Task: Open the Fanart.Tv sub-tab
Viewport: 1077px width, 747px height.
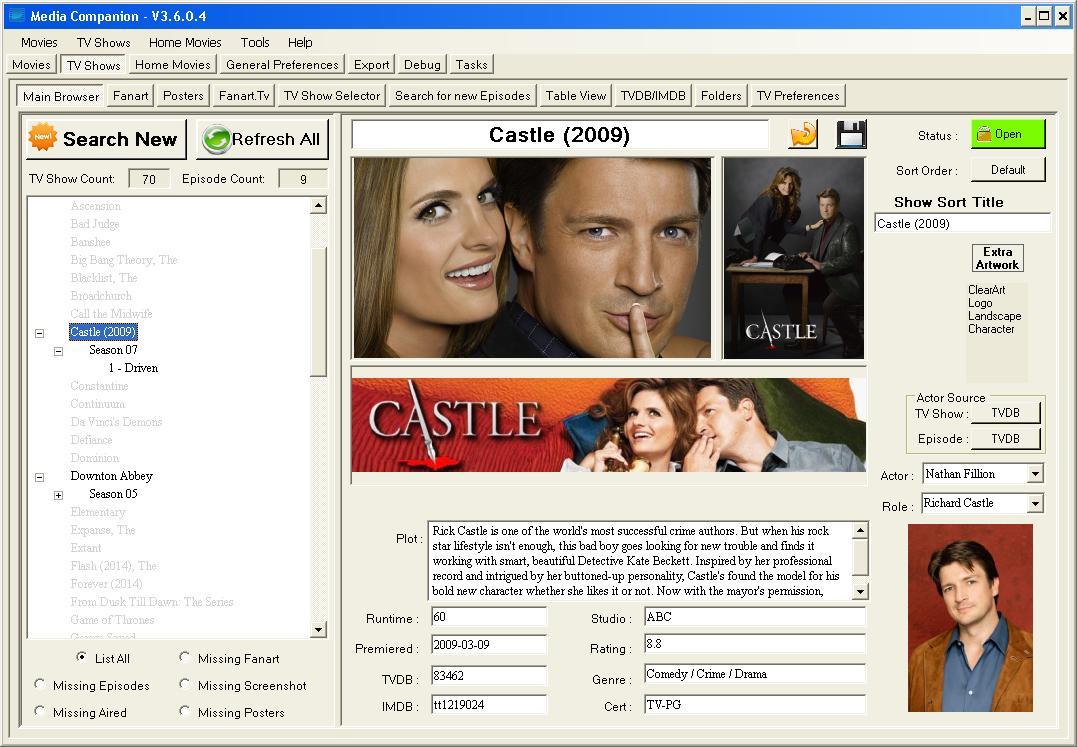Action: (x=245, y=95)
